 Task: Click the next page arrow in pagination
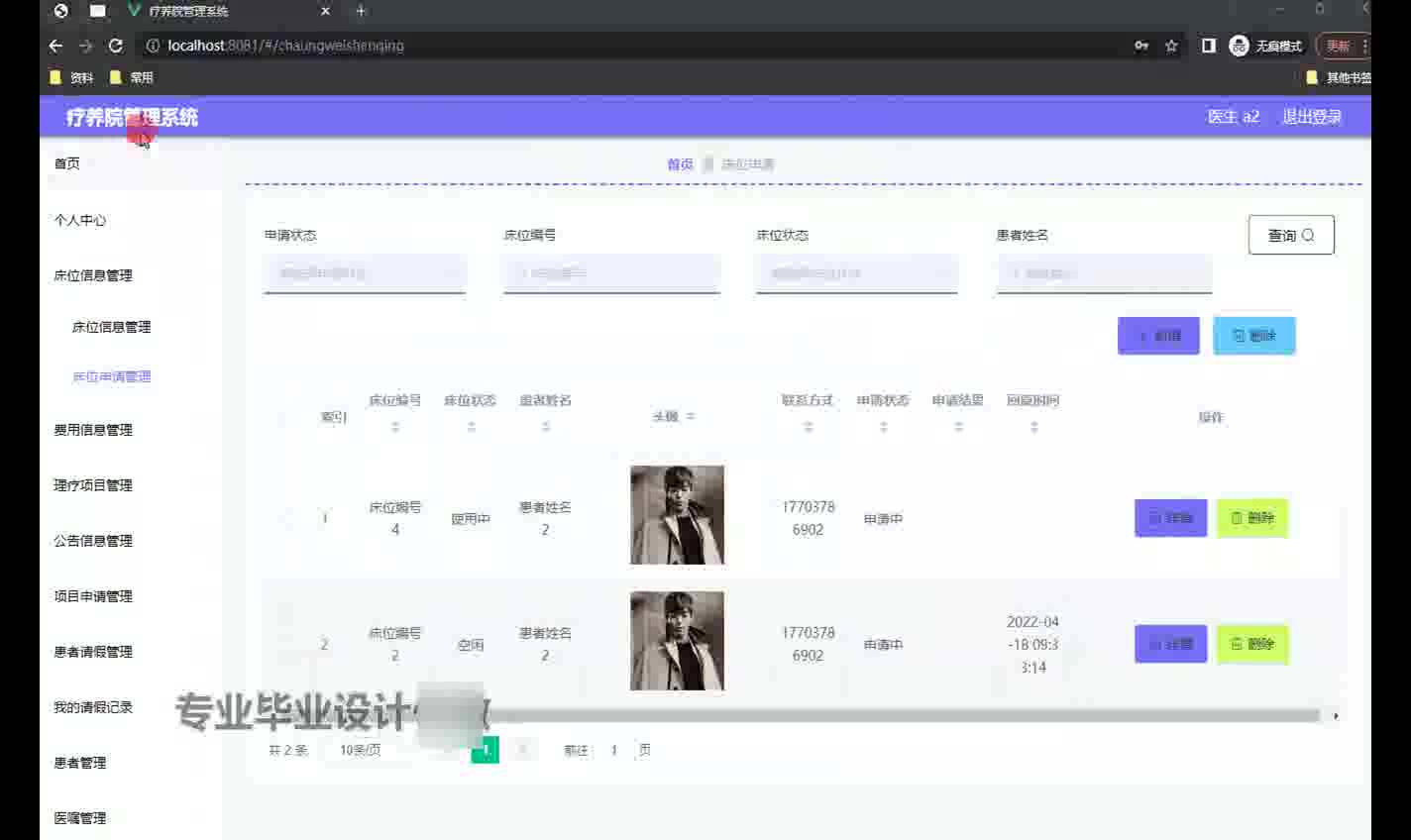(x=523, y=750)
